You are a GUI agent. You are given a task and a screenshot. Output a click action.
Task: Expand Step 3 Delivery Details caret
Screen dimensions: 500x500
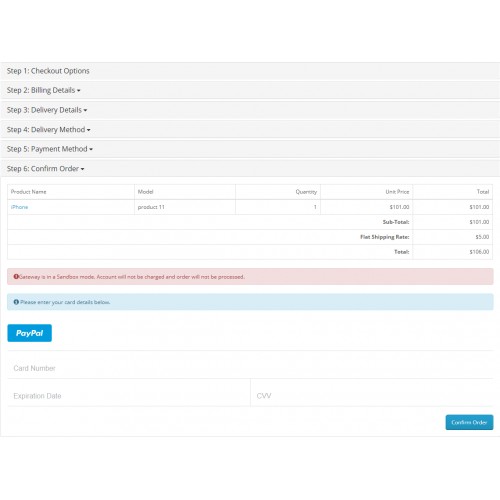click(x=85, y=110)
